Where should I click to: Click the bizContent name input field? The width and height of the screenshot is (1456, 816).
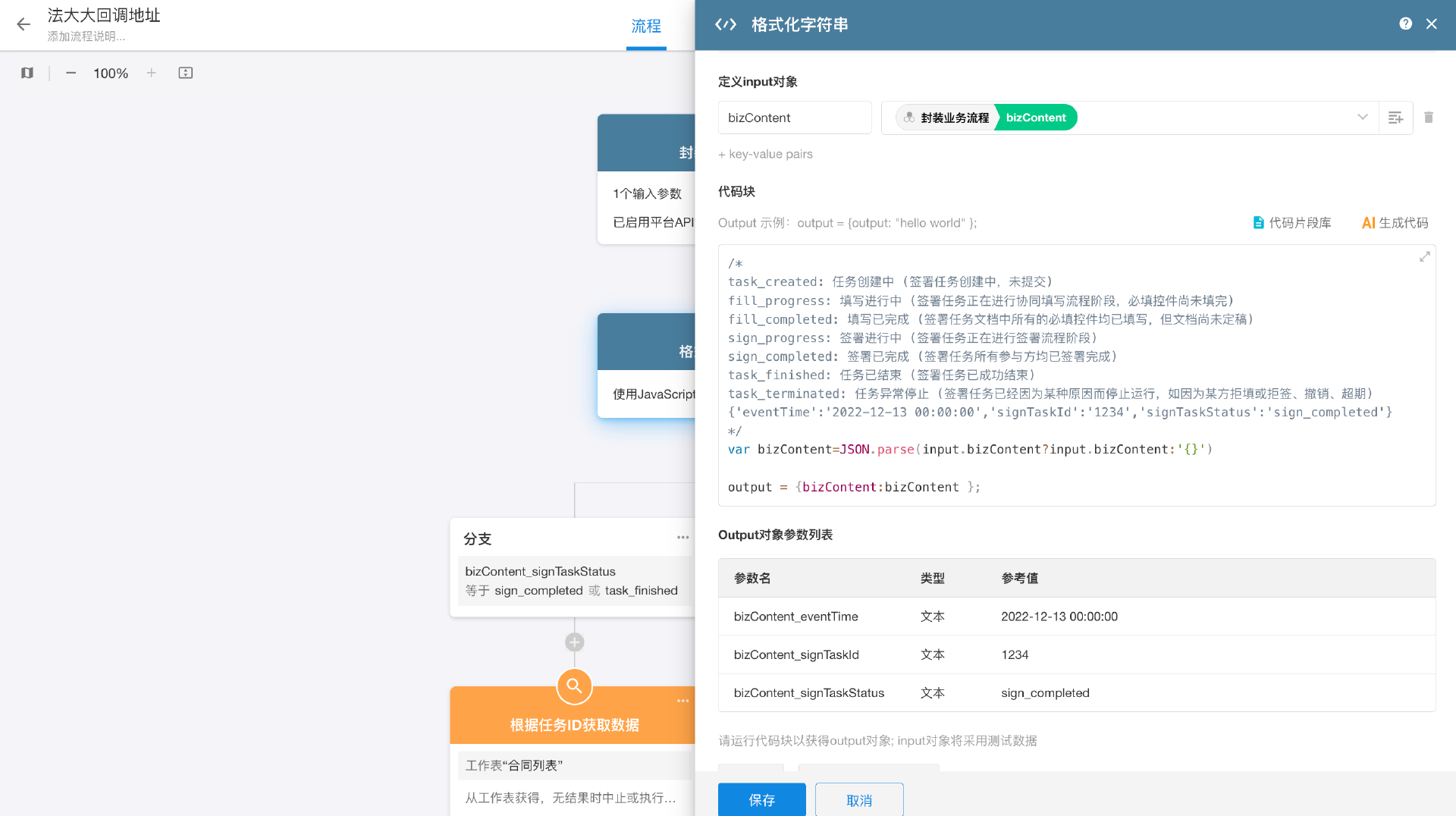point(794,118)
